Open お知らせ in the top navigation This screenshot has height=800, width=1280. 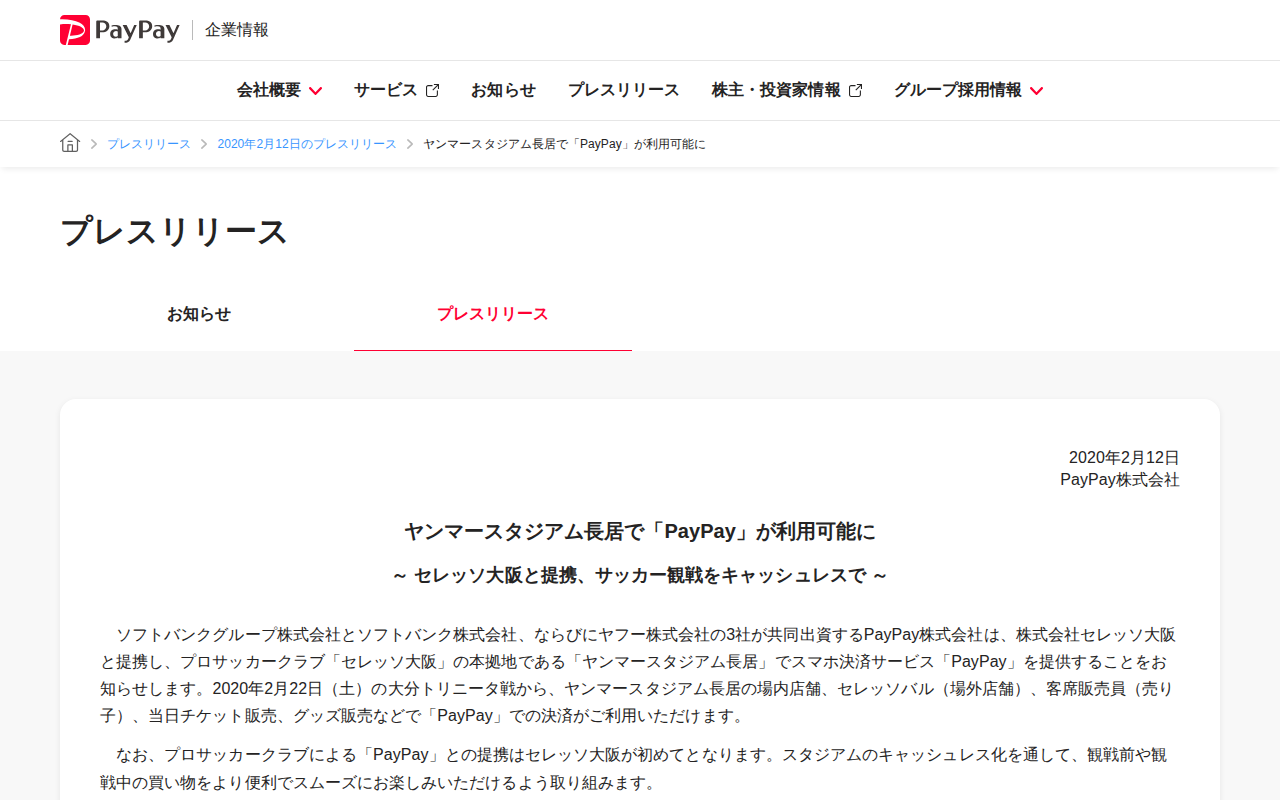pos(503,90)
